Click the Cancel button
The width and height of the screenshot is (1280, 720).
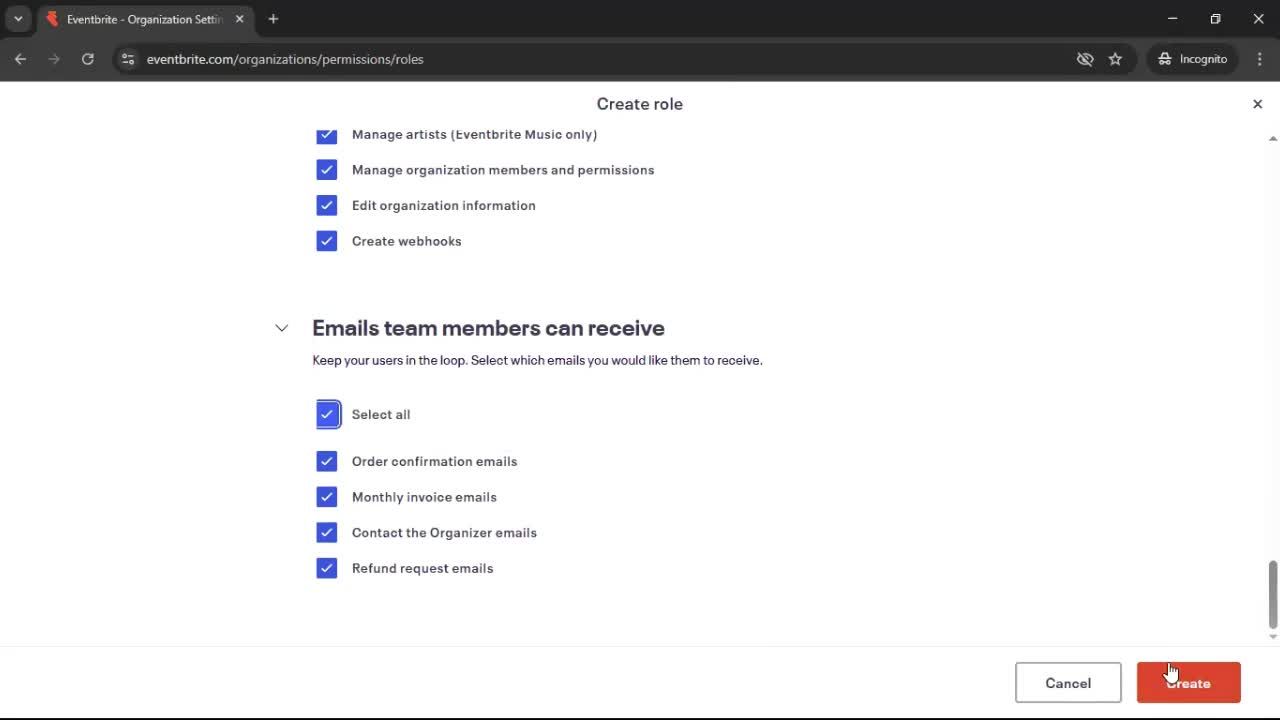point(1068,683)
